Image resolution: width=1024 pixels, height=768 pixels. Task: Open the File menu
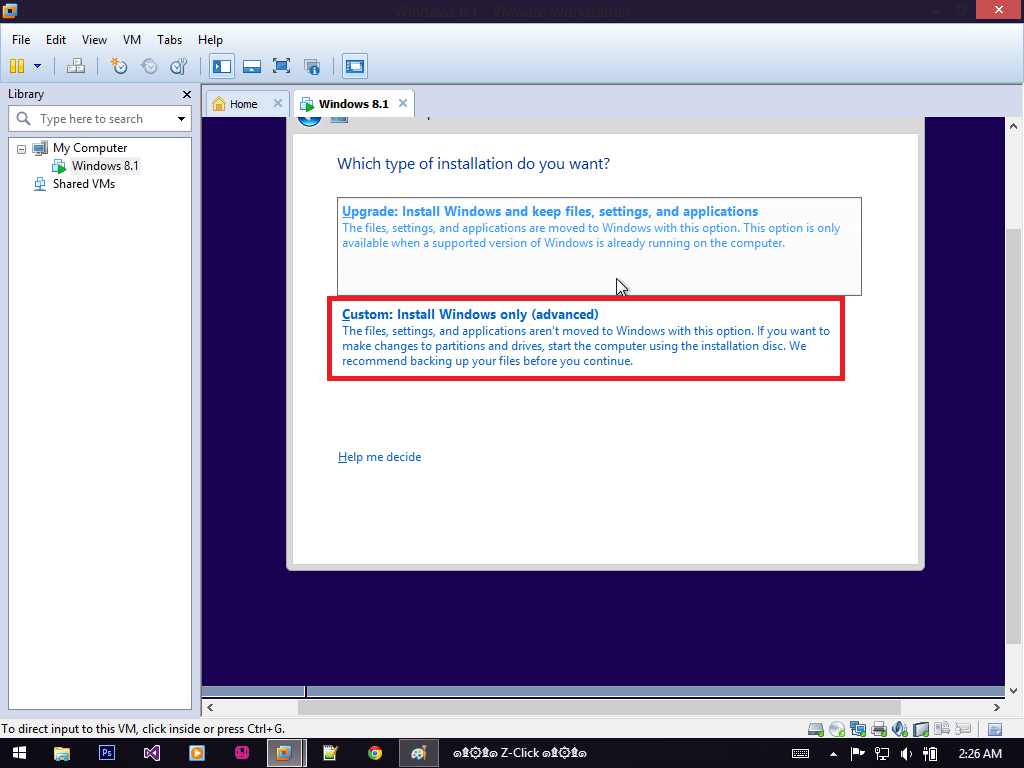tap(21, 40)
